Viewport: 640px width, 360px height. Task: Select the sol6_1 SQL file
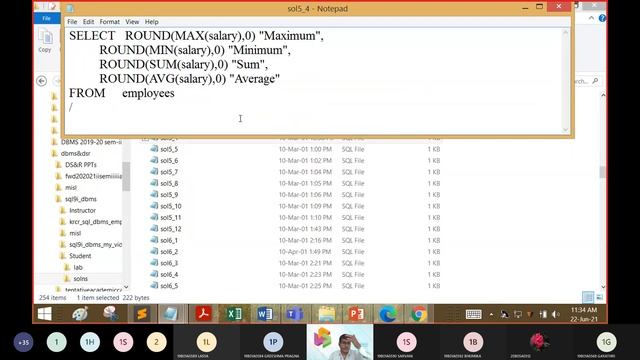pos(169,240)
